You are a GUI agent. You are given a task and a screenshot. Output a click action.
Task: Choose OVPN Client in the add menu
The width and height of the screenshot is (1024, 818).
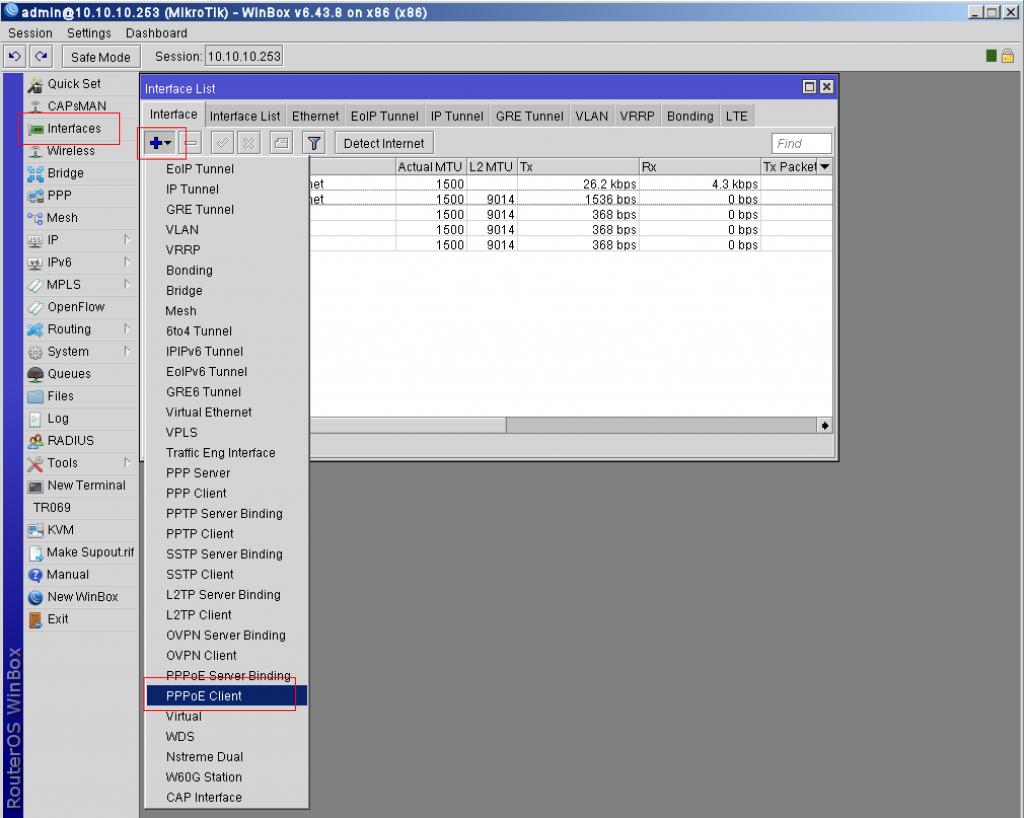(227, 655)
